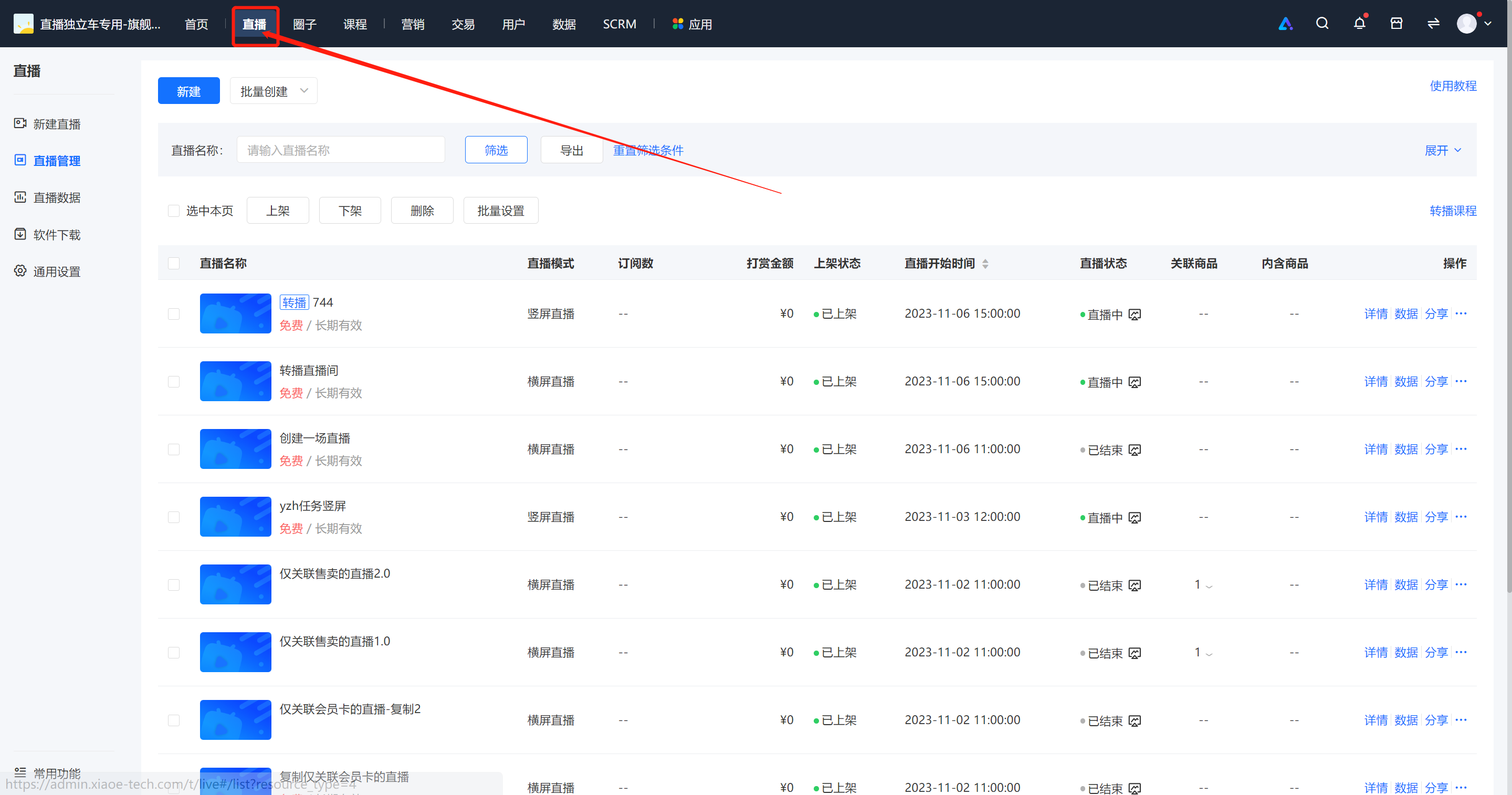Viewport: 1512px width, 795px height.
Task: Open the user avatar menu
Action: click(1466, 24)
